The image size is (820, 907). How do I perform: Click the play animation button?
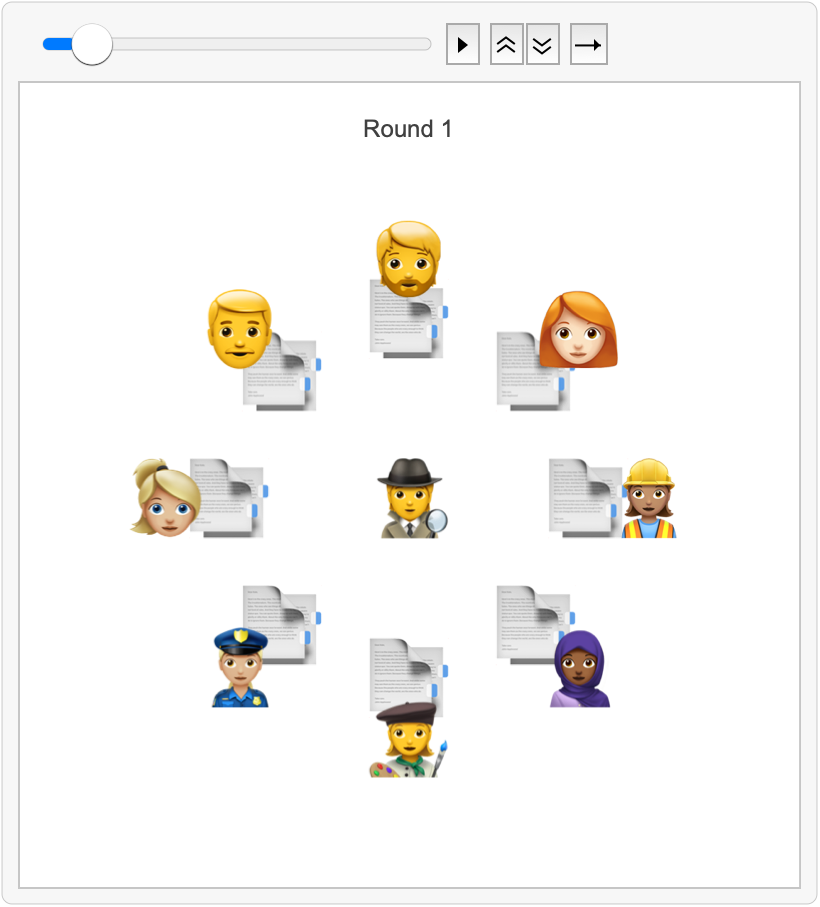pyautogui.click(x=463, y=45)
